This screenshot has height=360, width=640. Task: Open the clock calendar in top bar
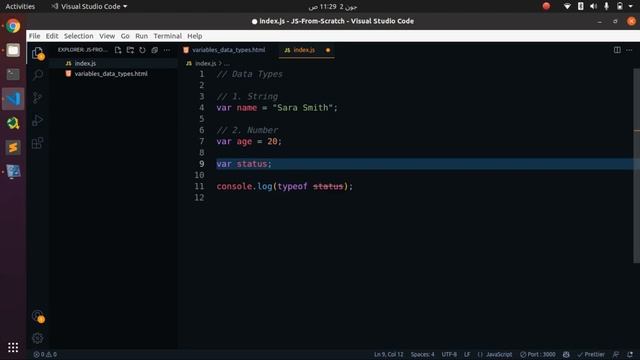[333, 7]
